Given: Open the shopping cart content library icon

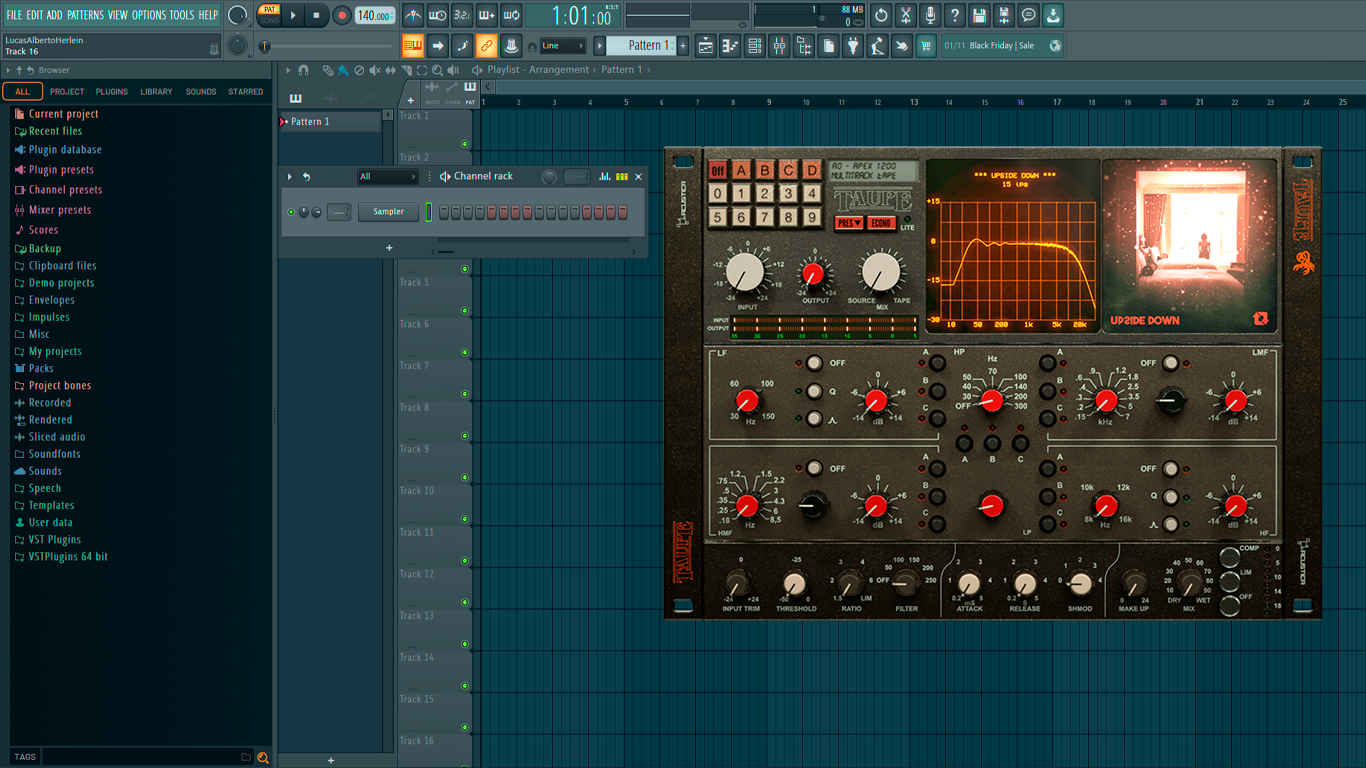Looking at the screenshot, I should click(x=926, y=45).
